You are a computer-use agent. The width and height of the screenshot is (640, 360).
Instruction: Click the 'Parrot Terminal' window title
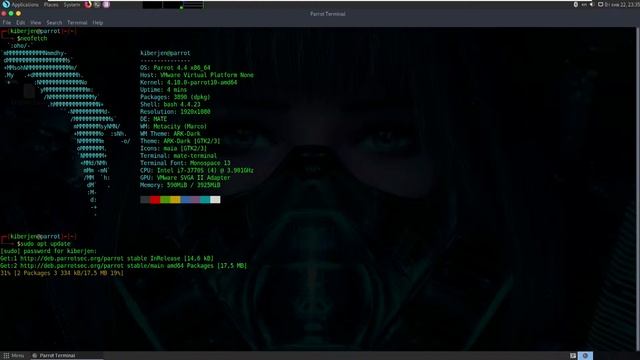pyautogui.click(x=328, y=14)
